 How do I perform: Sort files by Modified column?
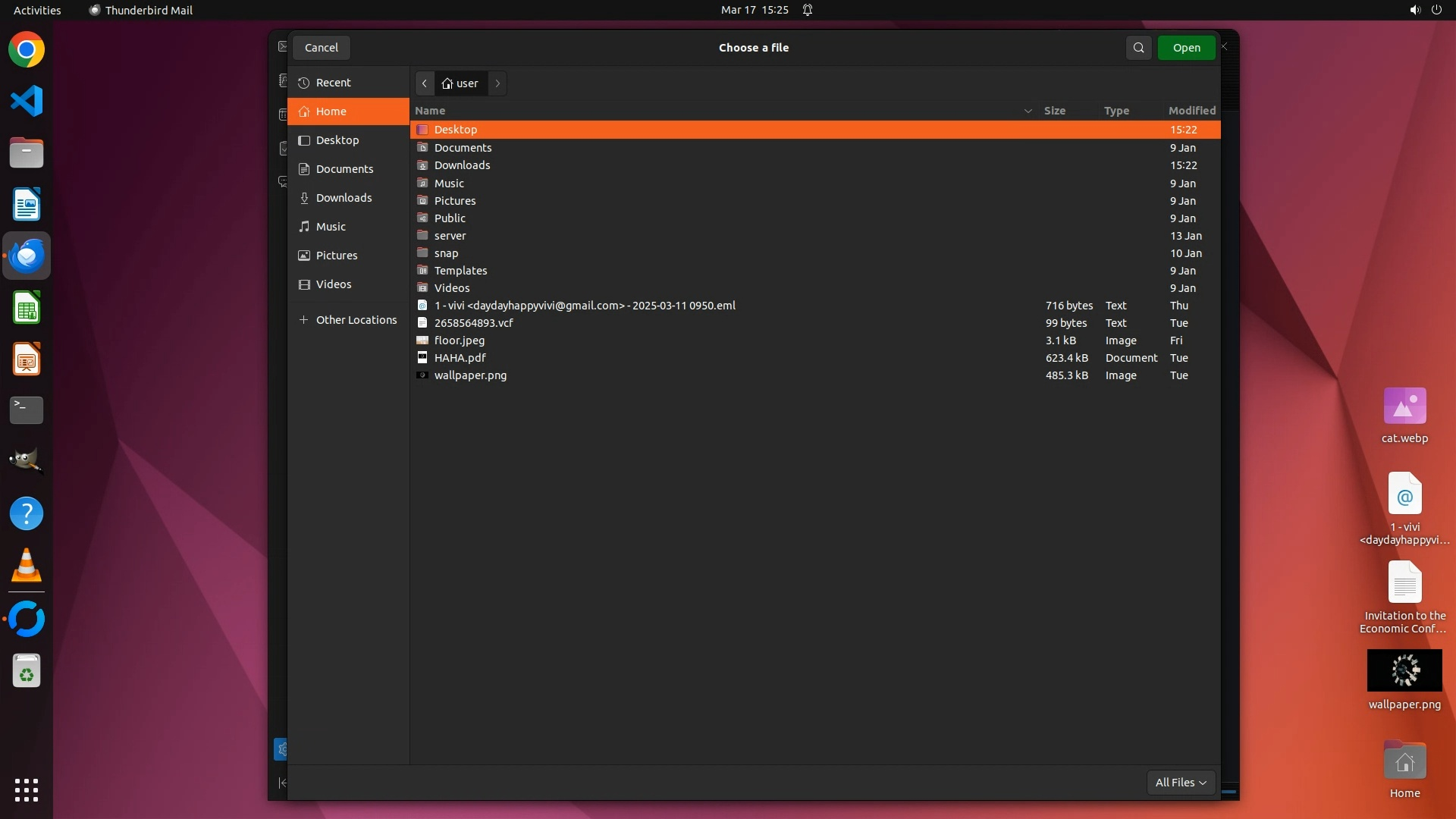pyautogui.click(x=1191, y=111)
